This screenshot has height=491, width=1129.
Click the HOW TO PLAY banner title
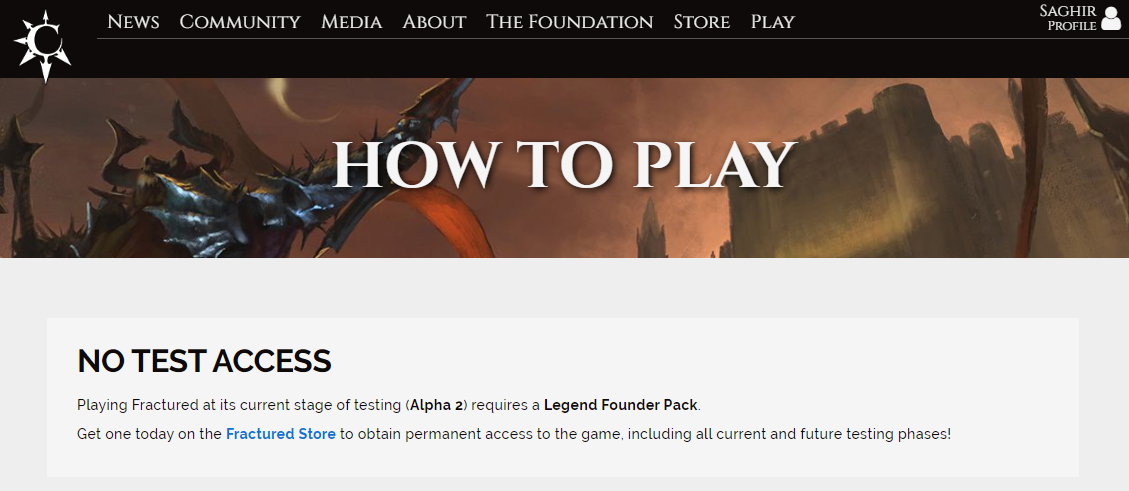pos(564,166)
